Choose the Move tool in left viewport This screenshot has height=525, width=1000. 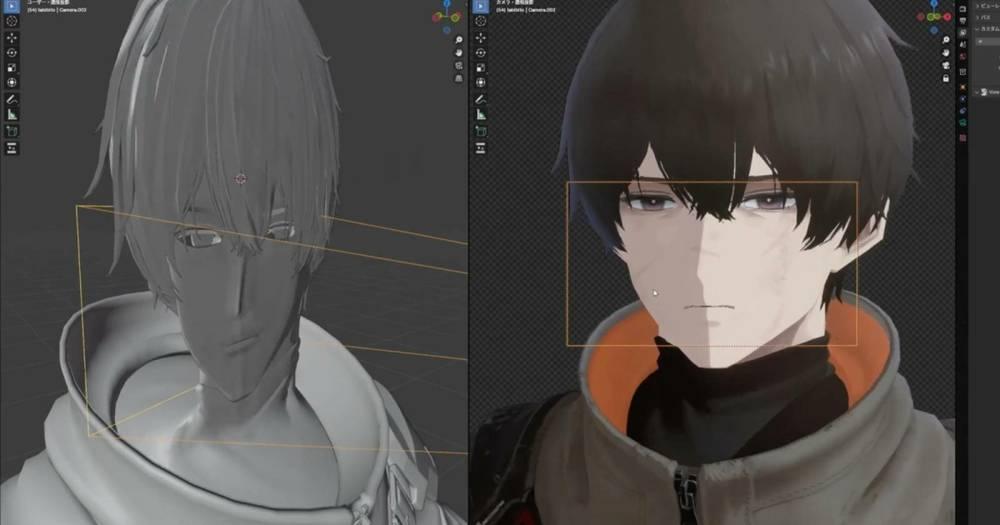click(11, 38)
